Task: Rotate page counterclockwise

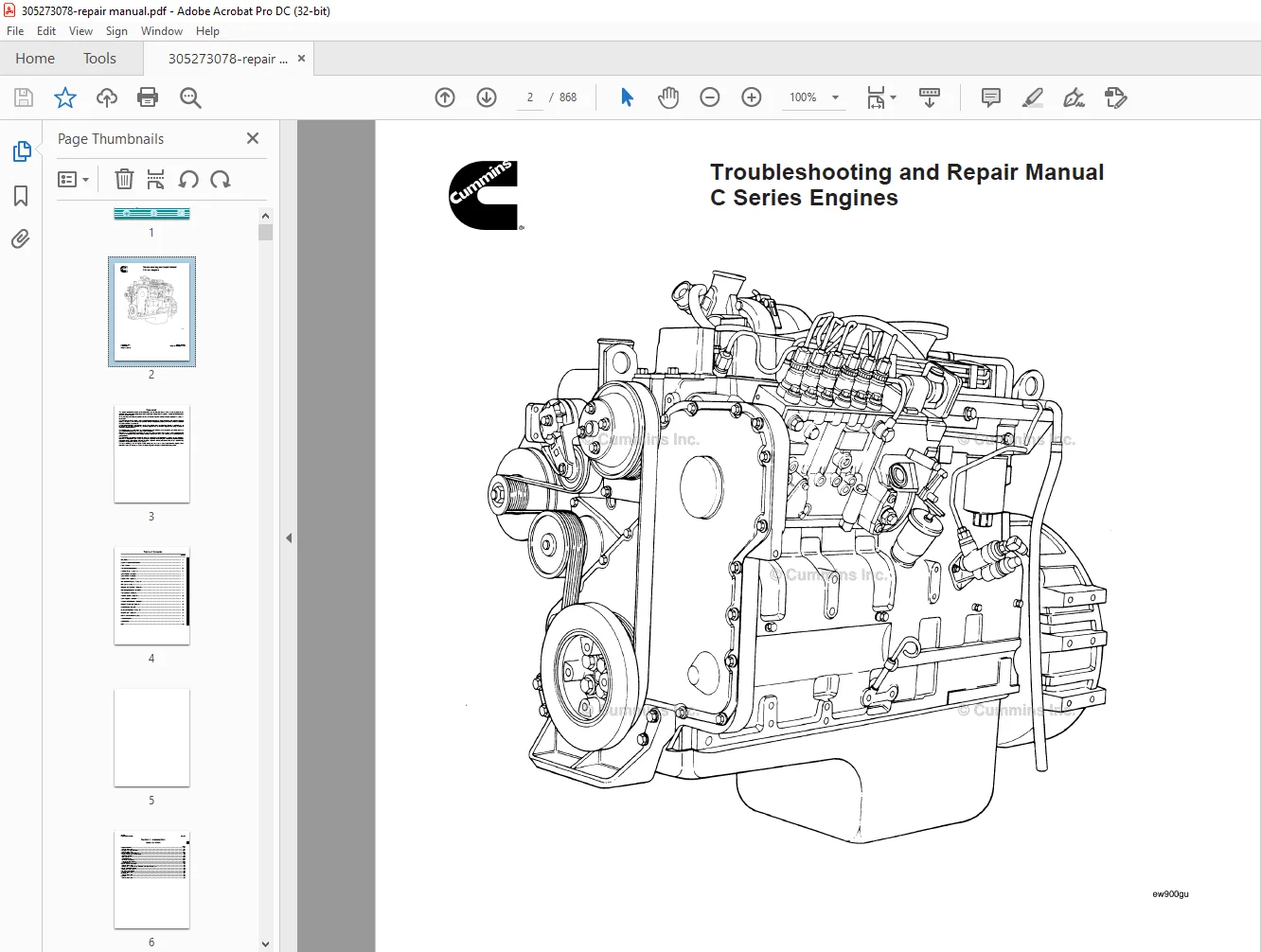Action: click(188, 179)
